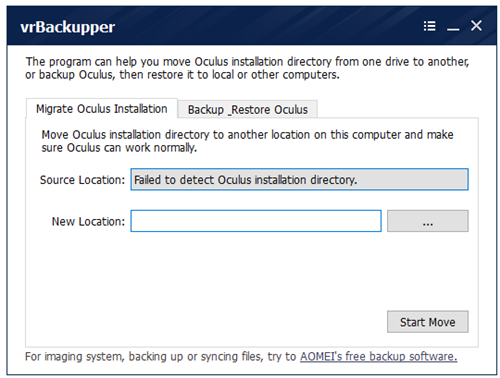The height and width of the screenshot is (378, 500).
Task: Minimize the vrBackupper window
Action: coord(453,27)
